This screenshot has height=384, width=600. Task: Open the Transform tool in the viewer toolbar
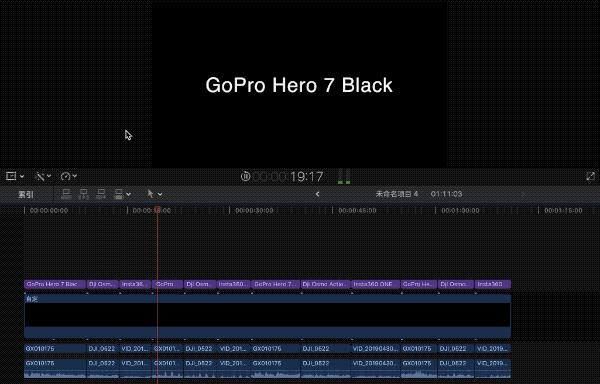pos(11,176)
